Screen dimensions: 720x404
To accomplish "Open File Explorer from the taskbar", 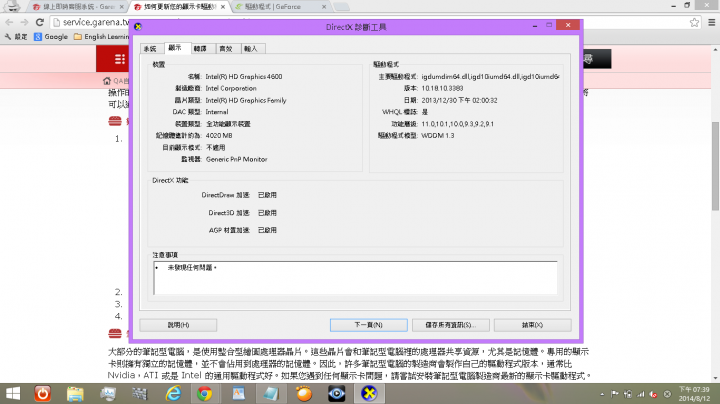I will (x=75, y=393).
